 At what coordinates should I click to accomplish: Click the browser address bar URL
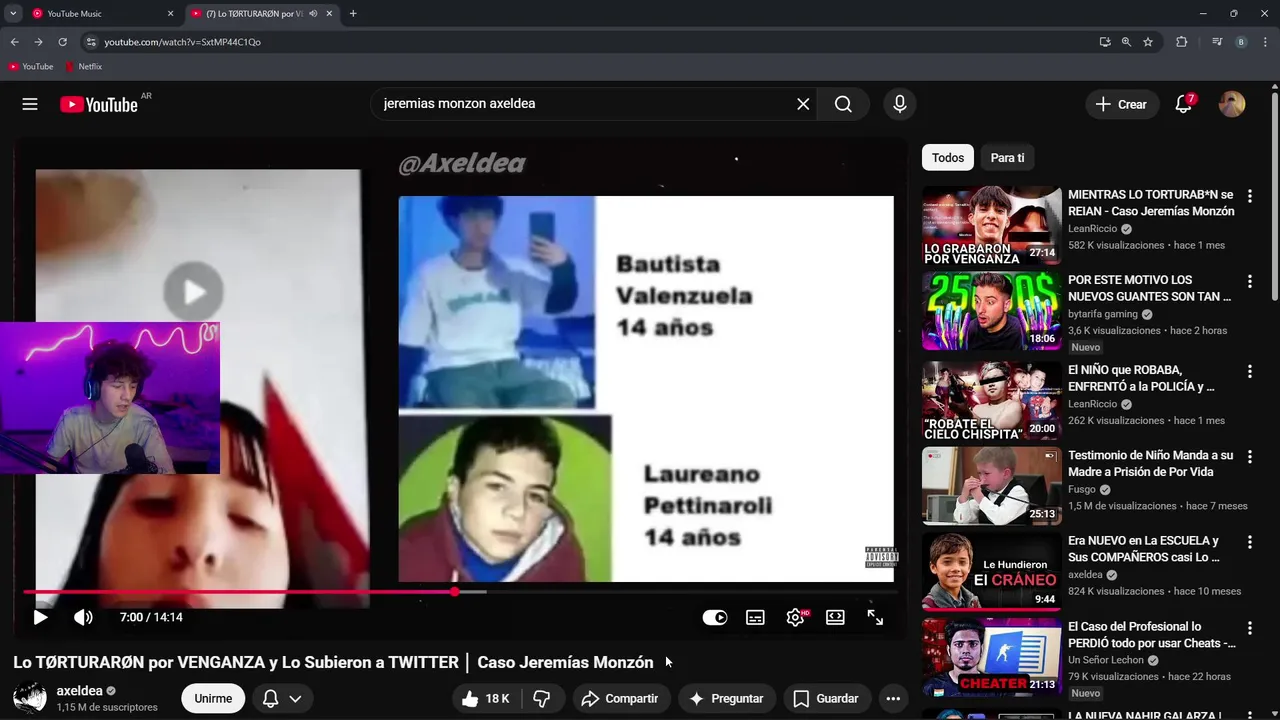[182, 42]
